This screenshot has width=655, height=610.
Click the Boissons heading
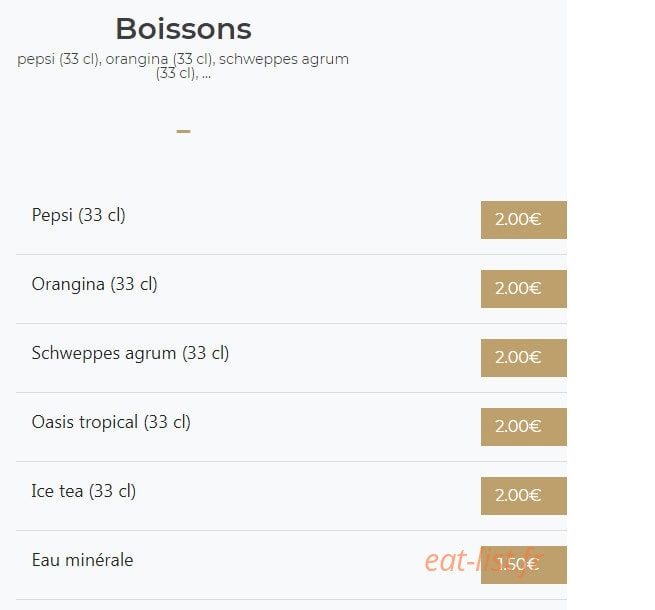coord(183,29)
